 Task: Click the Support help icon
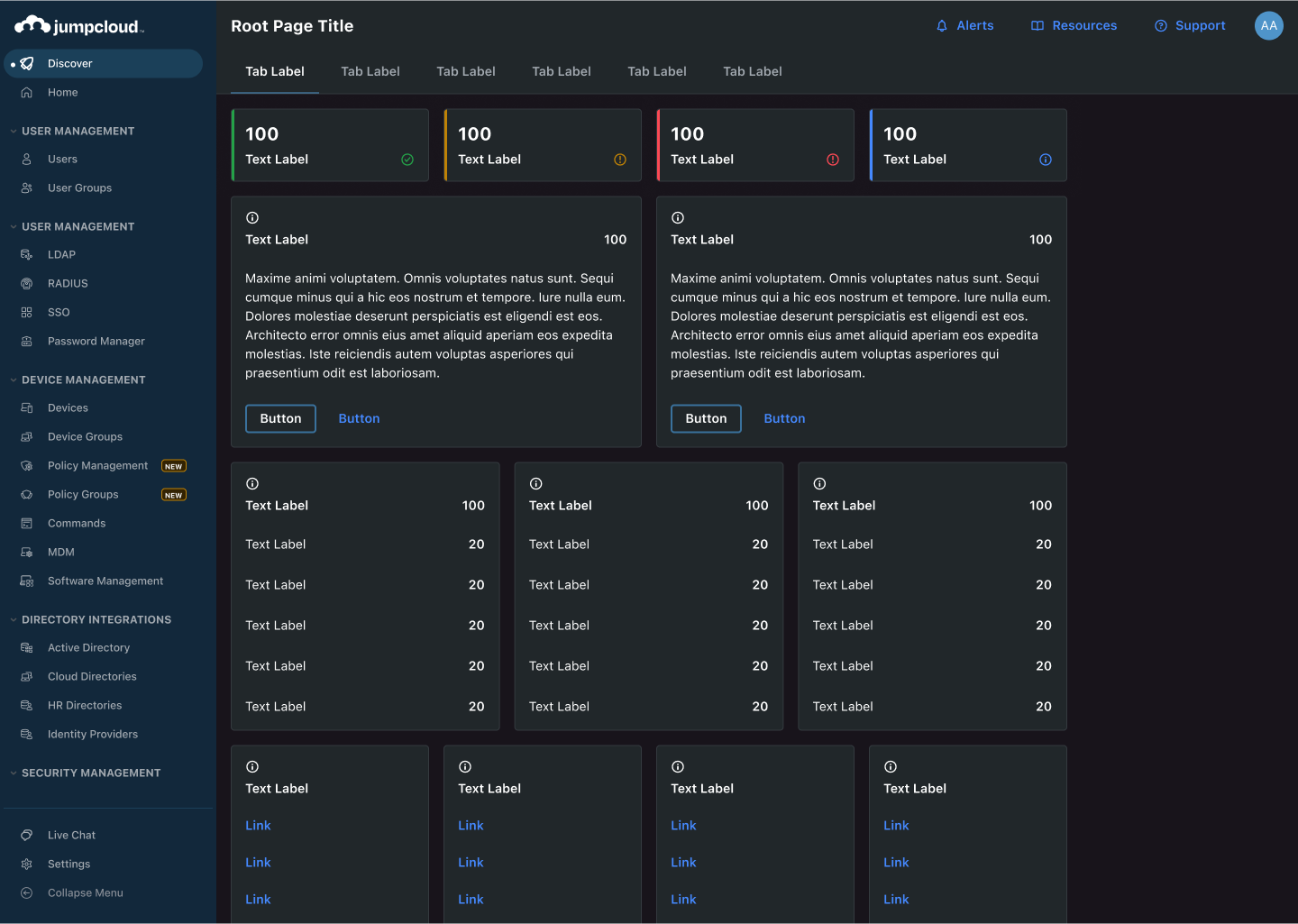pyautogui.click(x=1161, y=26)
